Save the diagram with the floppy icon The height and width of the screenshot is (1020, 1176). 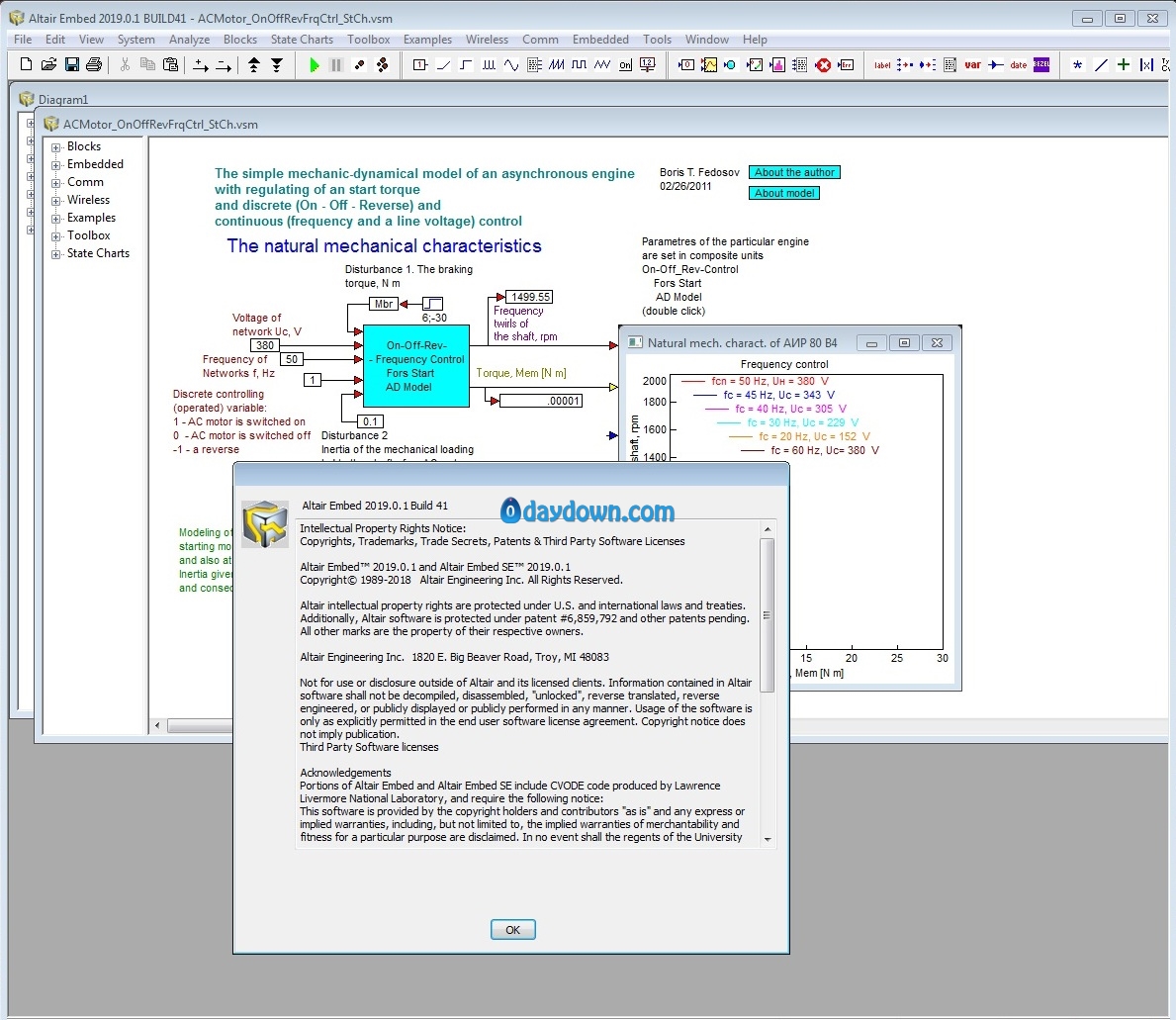tap(72, 64)
